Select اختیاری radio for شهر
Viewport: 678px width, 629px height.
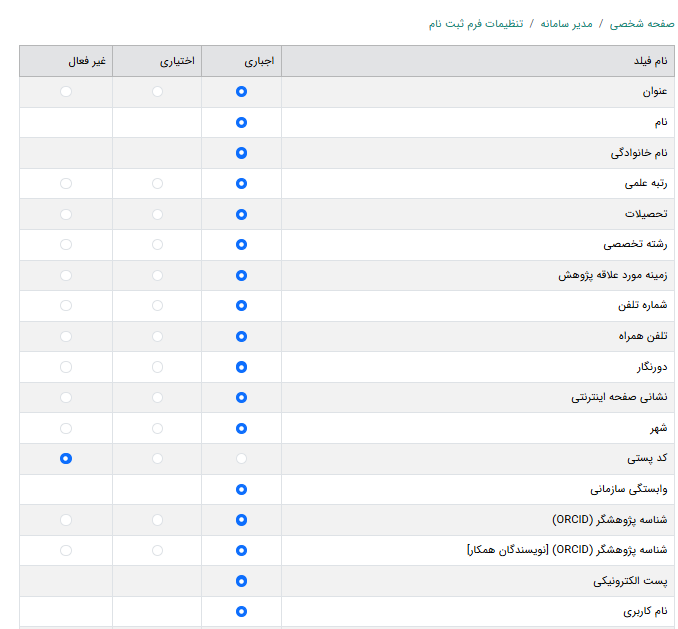click(157, 428)
